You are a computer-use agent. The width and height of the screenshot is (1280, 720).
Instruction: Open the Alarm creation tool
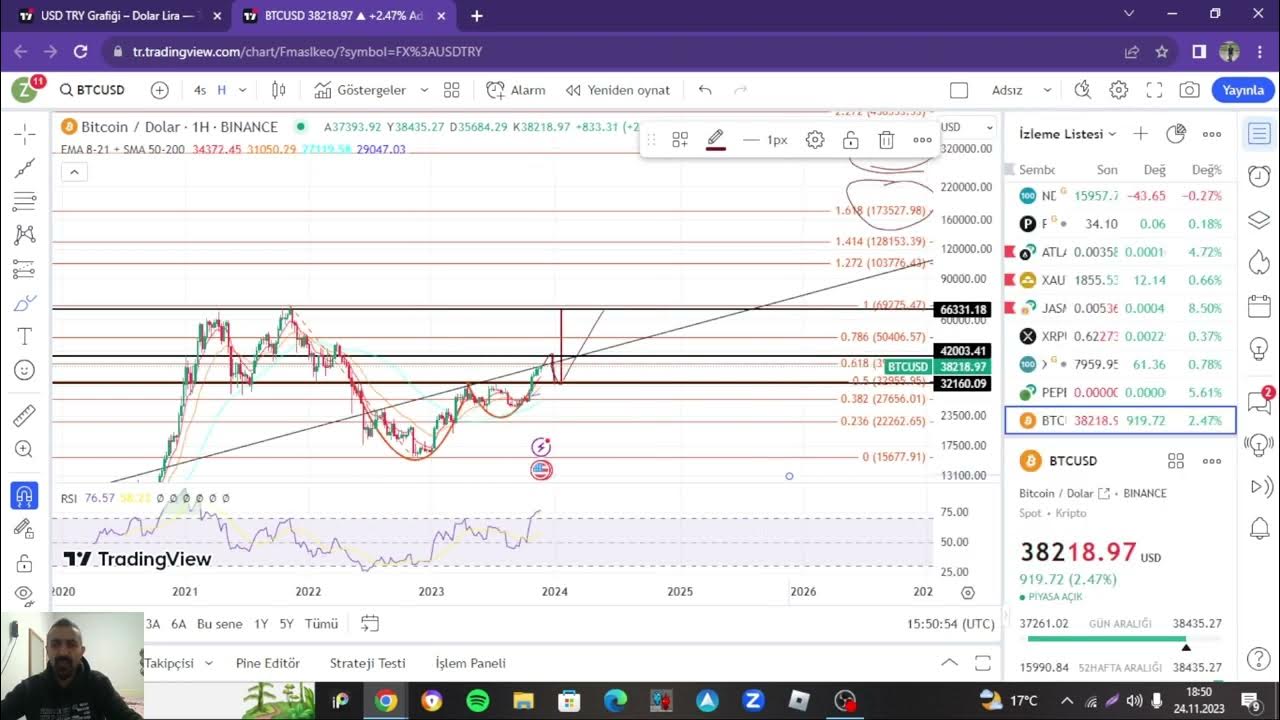(516, 90)
